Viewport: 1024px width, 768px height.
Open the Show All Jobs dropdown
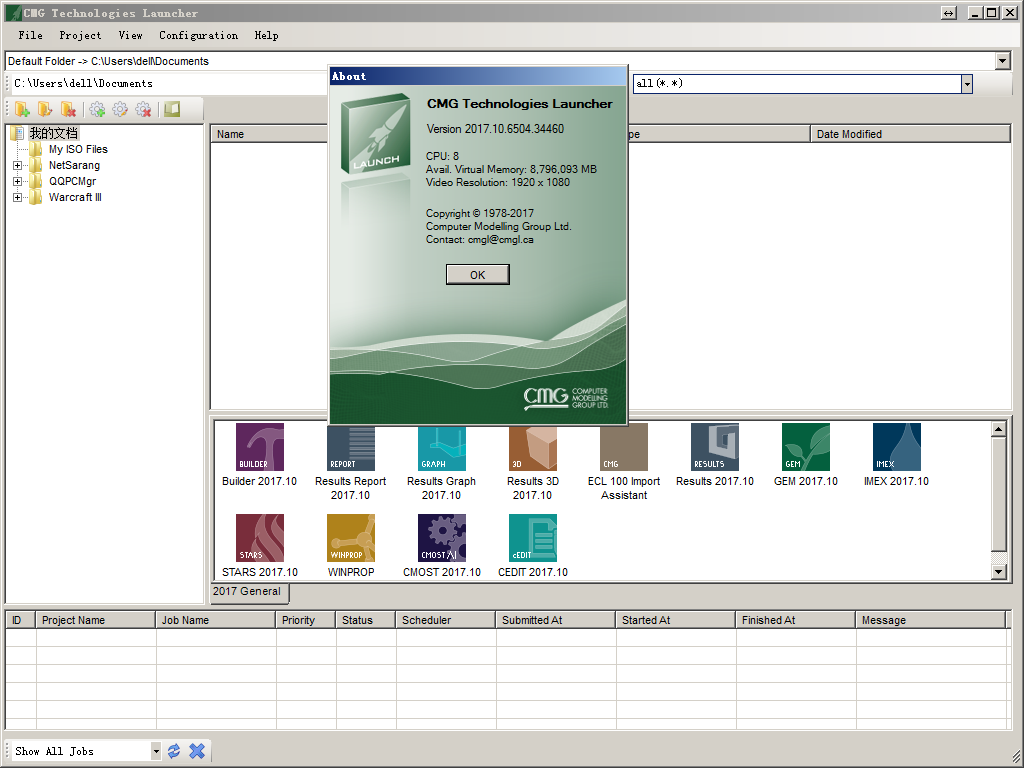click(x=155, y=751)
